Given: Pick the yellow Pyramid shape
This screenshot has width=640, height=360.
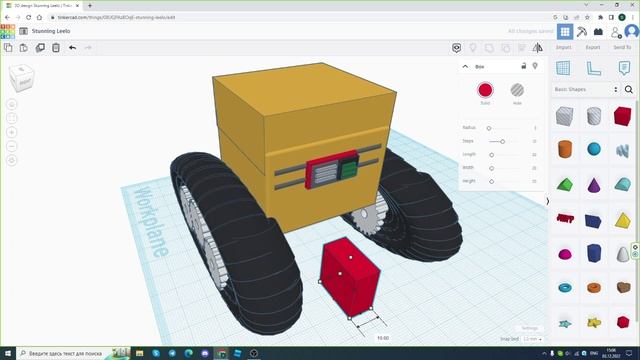Looking at the screenshot, I should 622,220.
